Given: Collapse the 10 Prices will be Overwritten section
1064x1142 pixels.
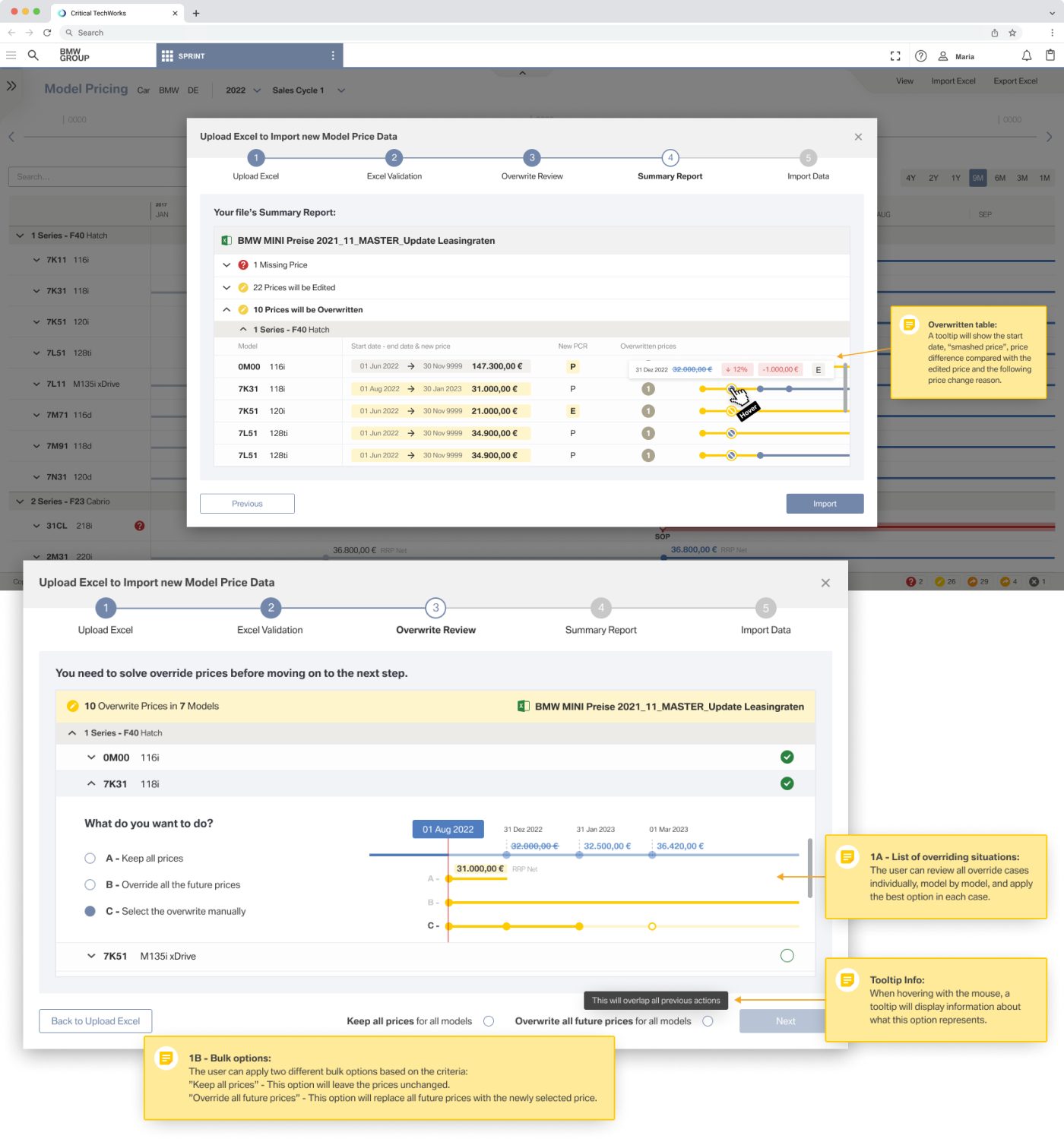Looking at the screenshot, I should click(226, 310).
